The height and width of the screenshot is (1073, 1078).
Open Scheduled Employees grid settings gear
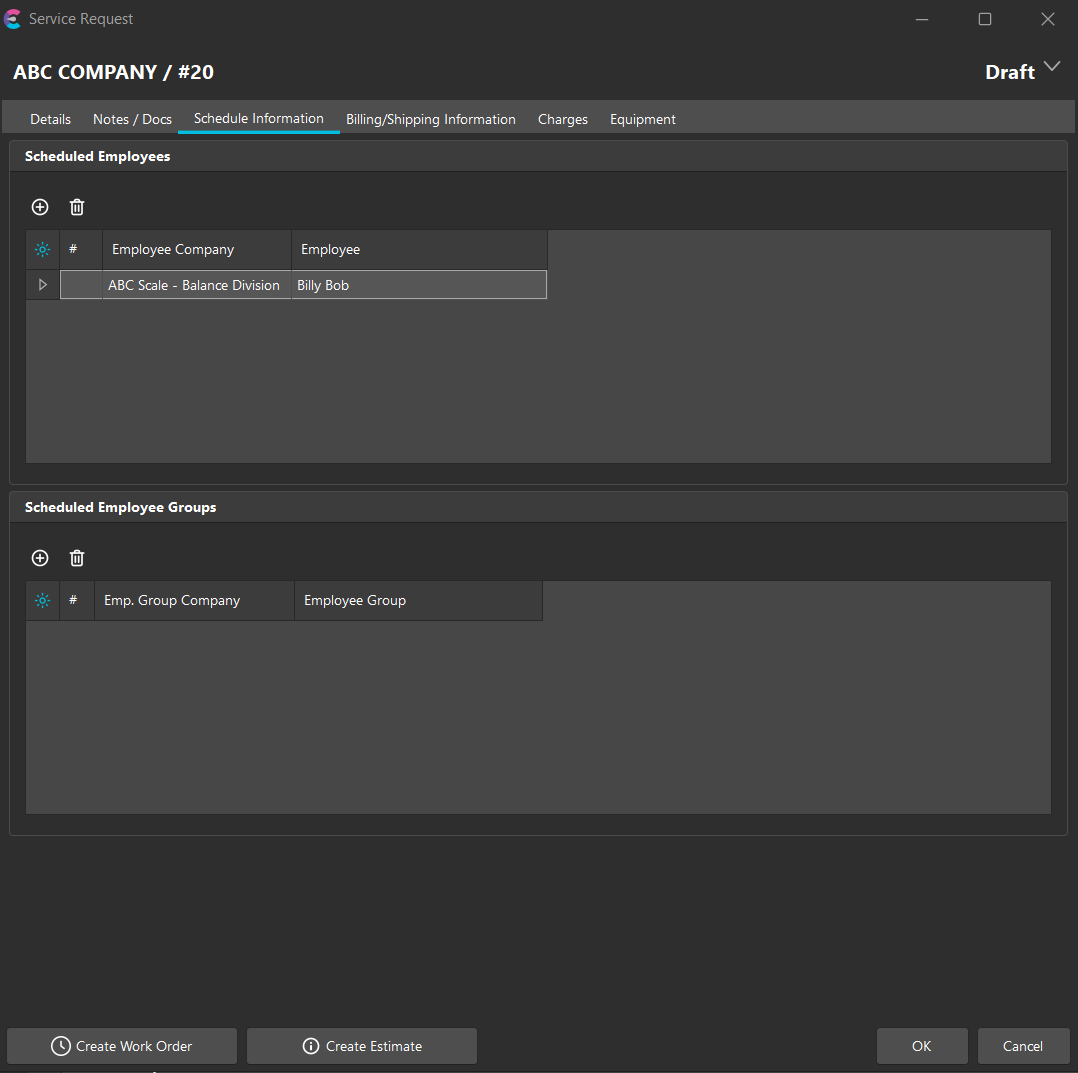(x=42, y=250)
